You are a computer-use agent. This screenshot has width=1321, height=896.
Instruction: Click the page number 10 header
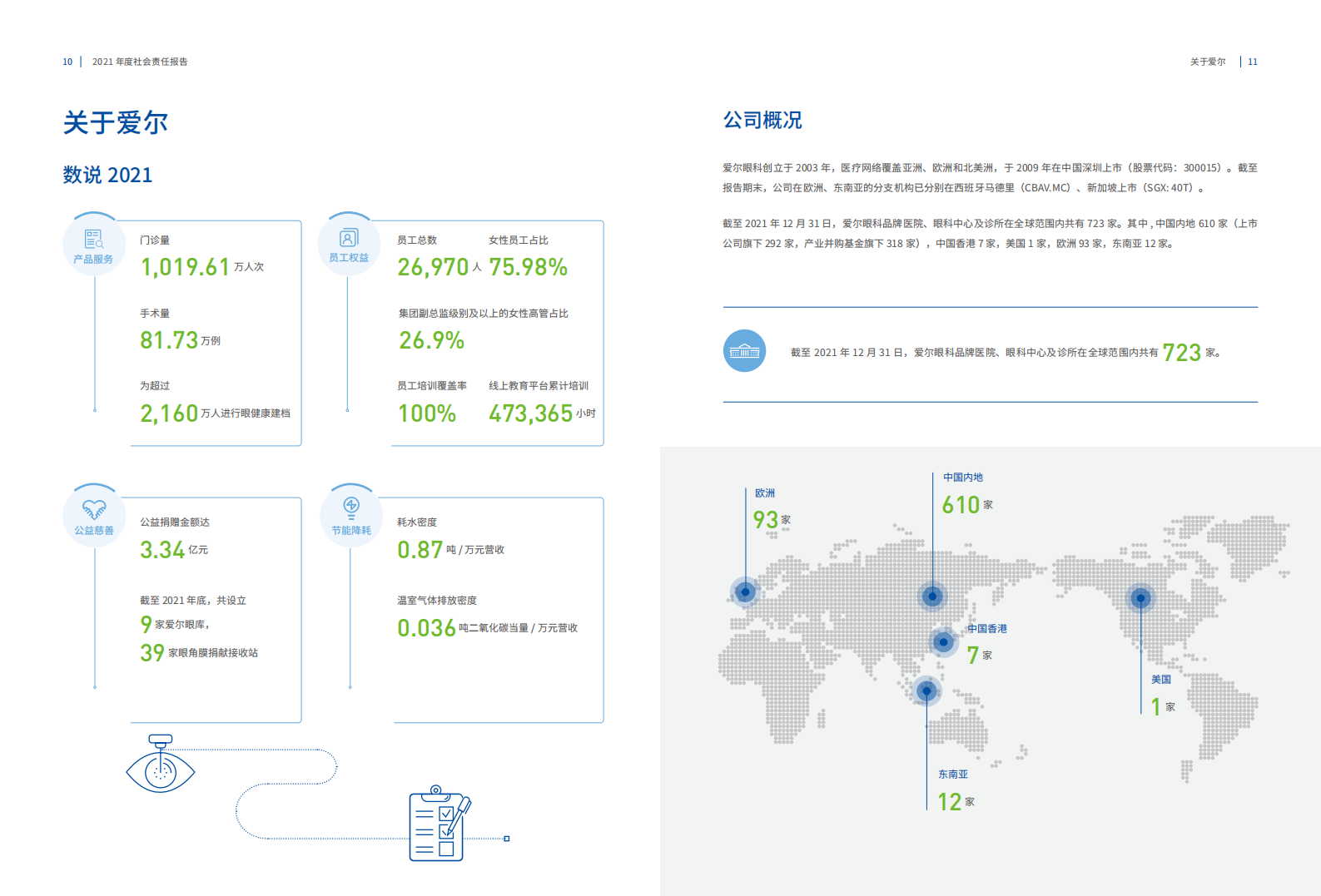(67, 62)
